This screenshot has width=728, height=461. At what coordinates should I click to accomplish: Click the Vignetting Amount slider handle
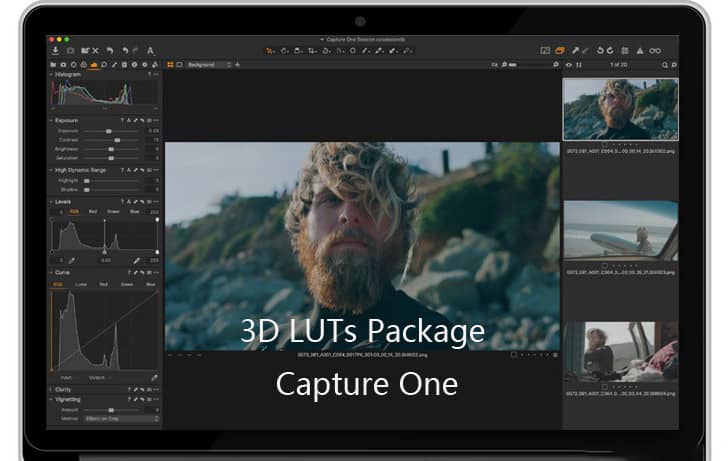pyautogui.click(x=111, y=410)
